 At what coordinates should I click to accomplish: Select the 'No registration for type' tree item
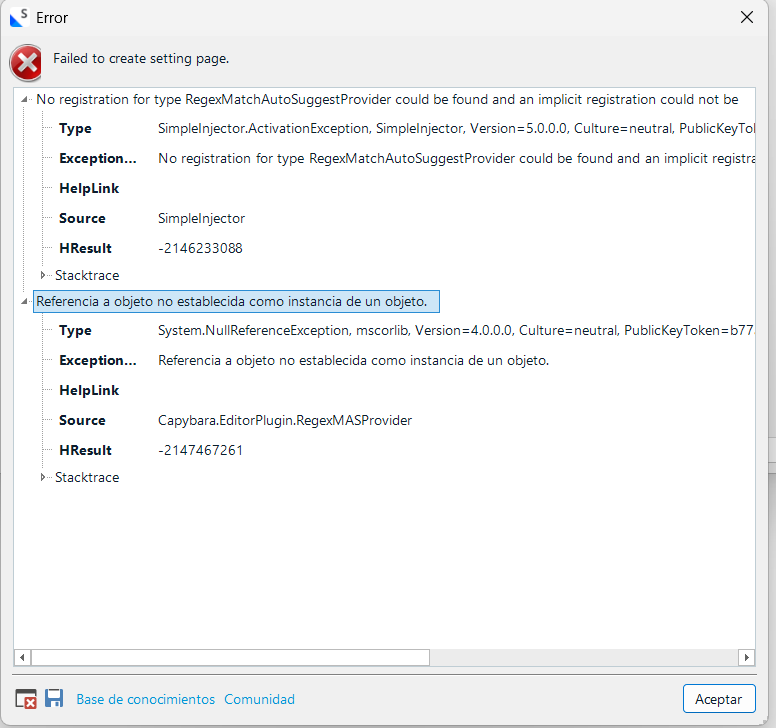[x=387, y=100]
